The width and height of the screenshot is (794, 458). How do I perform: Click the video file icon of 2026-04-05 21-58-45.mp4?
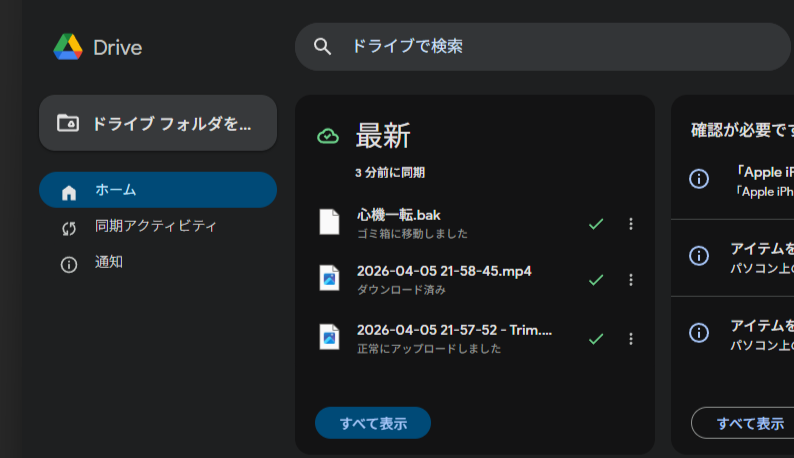pyautogui.click(x=329, y=278)
